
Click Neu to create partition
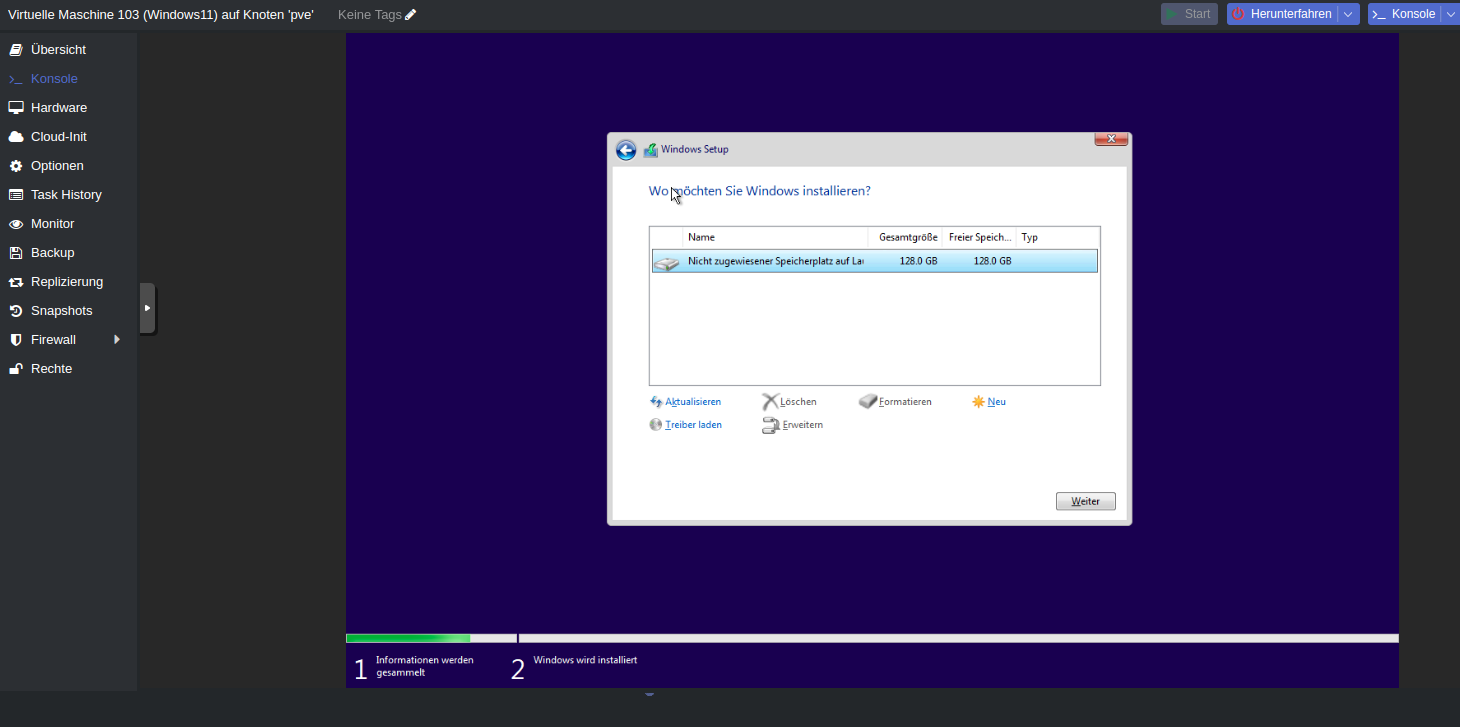click(x=996, y=402)
